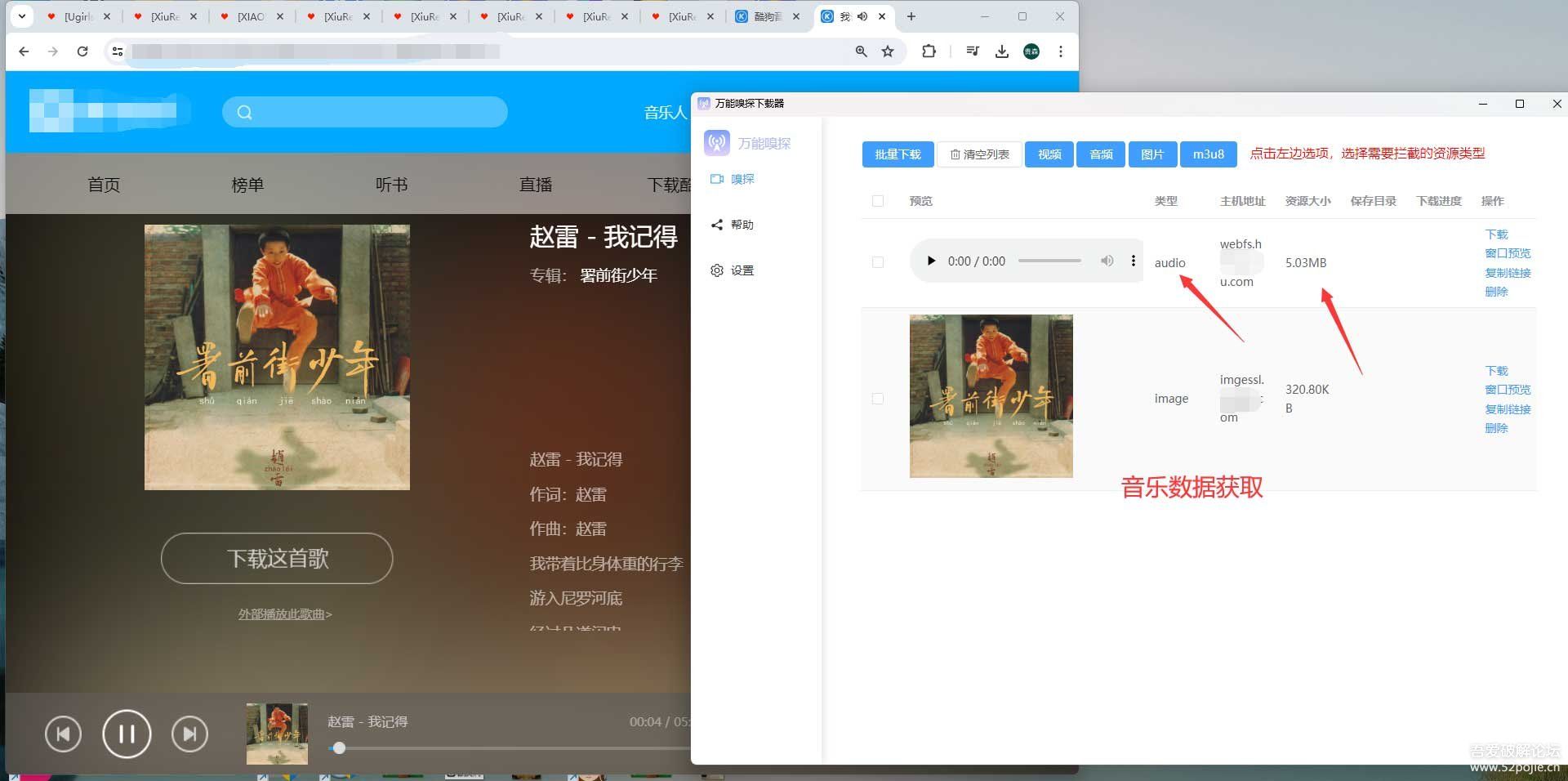Filter captured resources by 视频
Viewport: 1568px width, 781px height.
(1049, 154)
